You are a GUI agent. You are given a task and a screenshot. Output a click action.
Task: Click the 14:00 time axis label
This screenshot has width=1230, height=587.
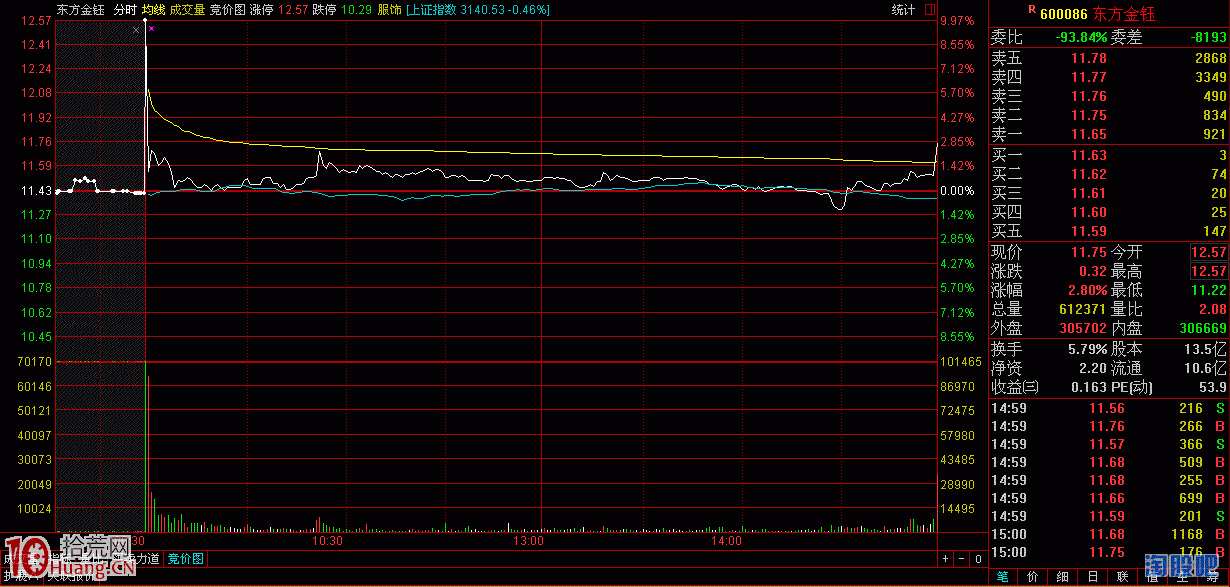[x=727, y=541]
